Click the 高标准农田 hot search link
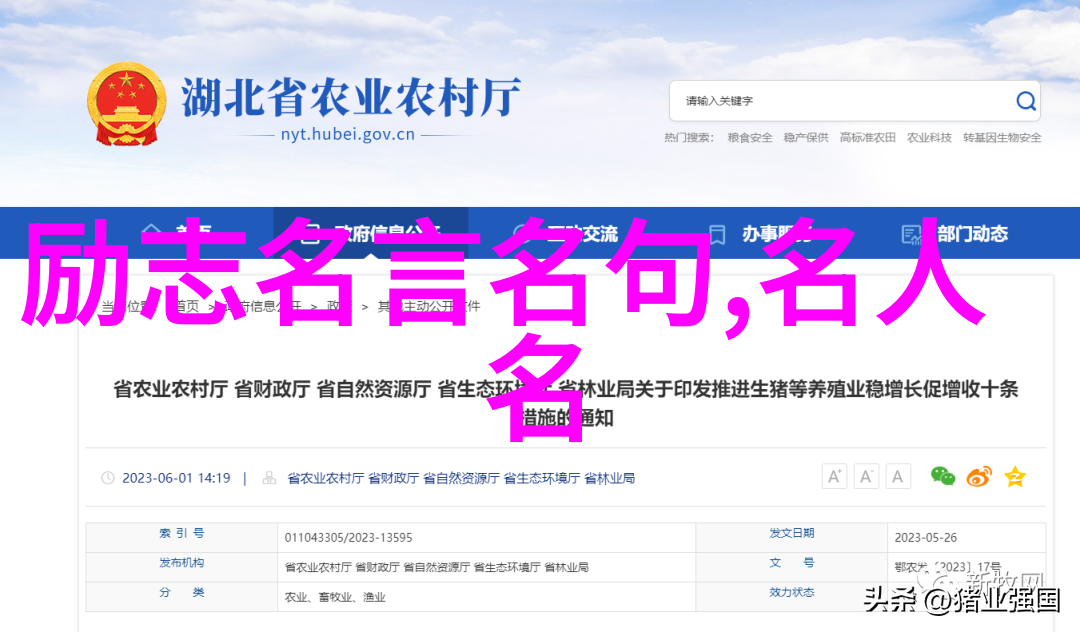The width and height of the screenshot is (1080, 632). (x=867, y=138)
